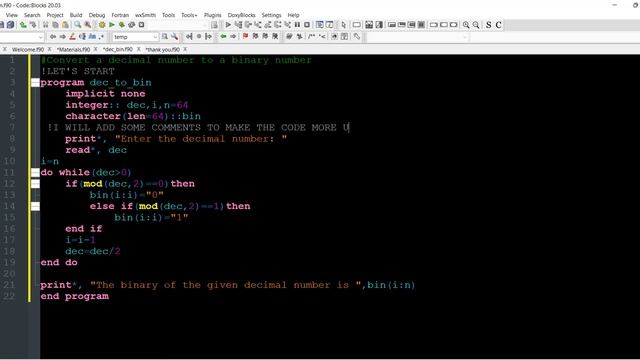640x360 pixels.
Task: Click the green Browse back arrow
Action: point(223,37)
